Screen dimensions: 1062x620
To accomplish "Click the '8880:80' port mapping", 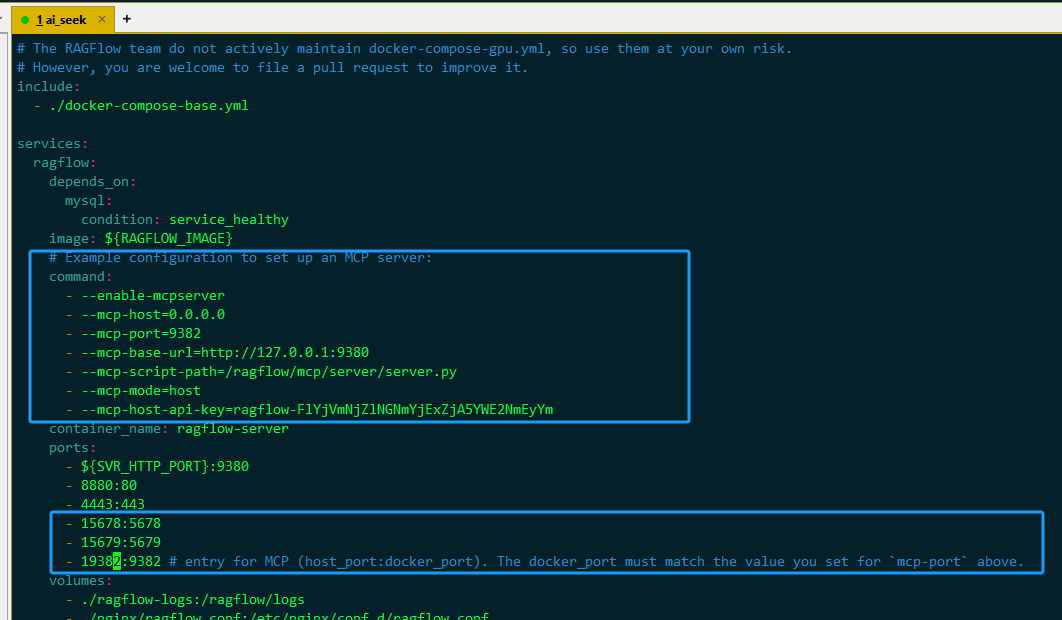I will click(109, 485).
